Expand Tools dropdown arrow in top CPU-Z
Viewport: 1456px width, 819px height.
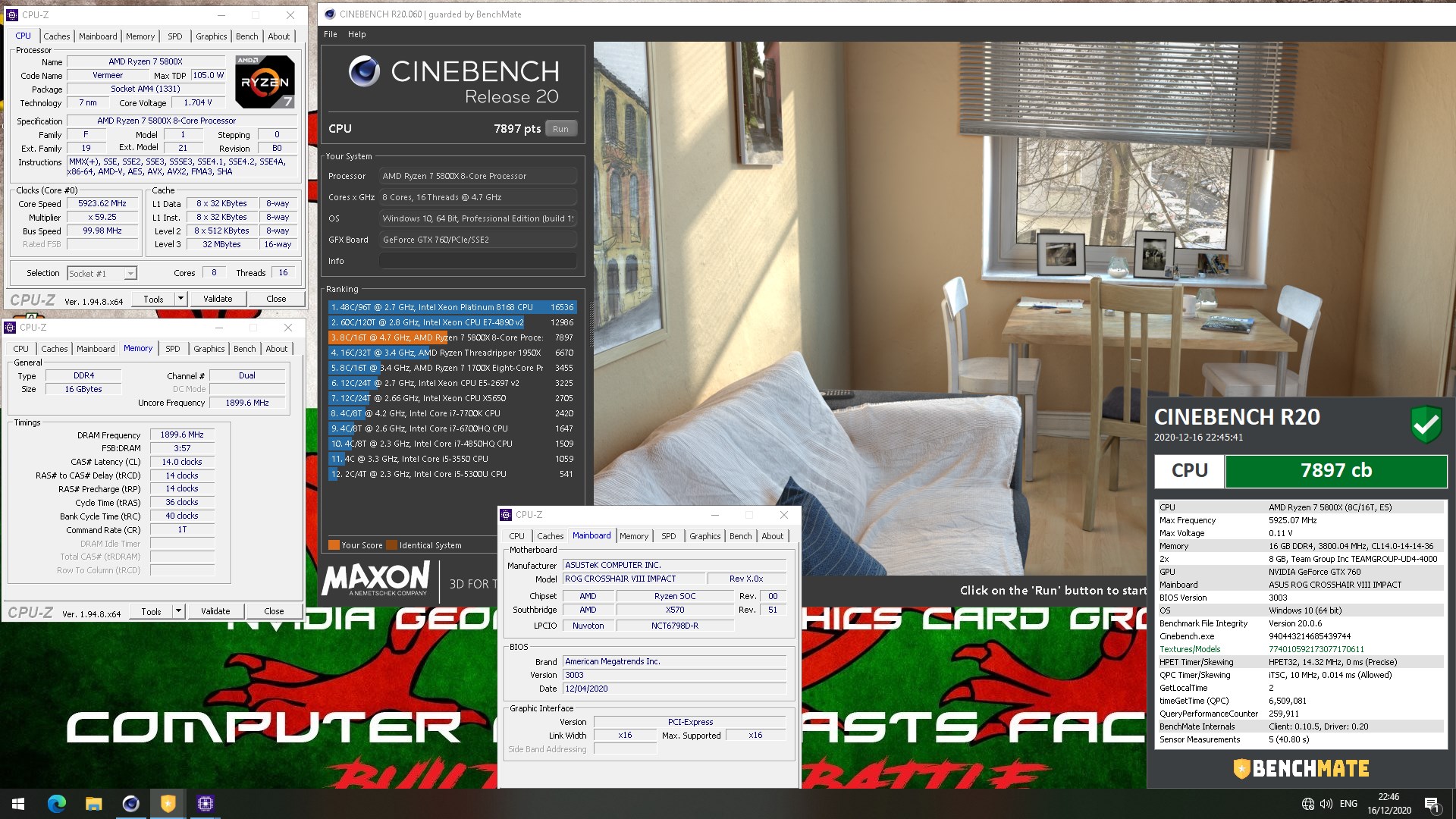(x=180, y=299)
